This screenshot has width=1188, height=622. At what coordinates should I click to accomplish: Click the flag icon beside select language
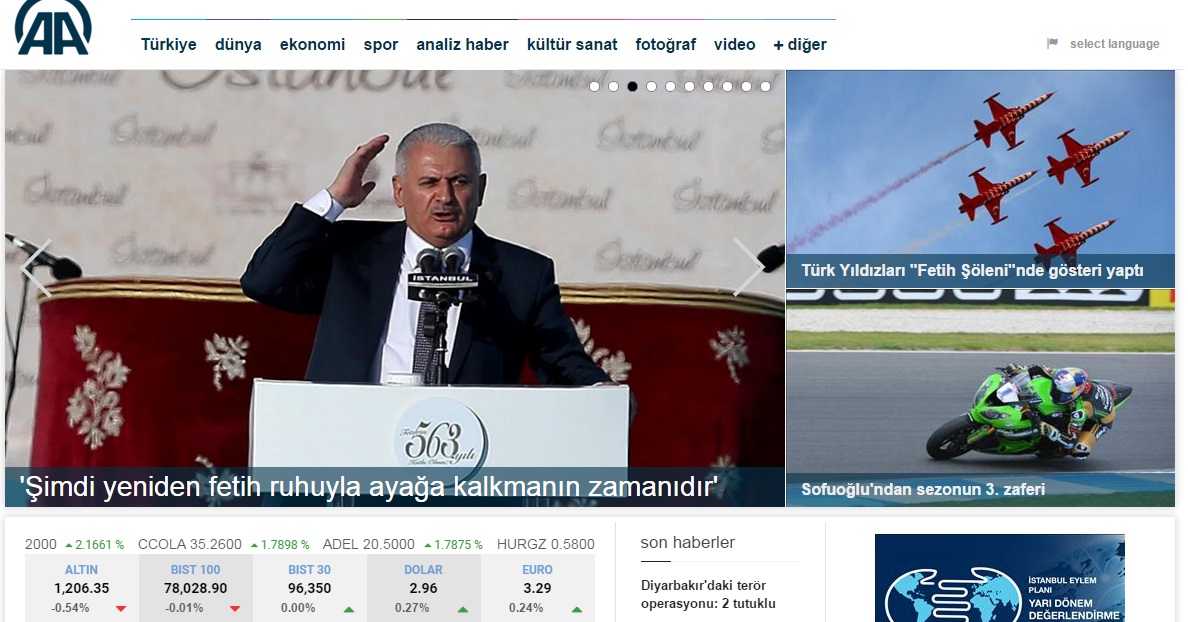(x=1052, y=44)
